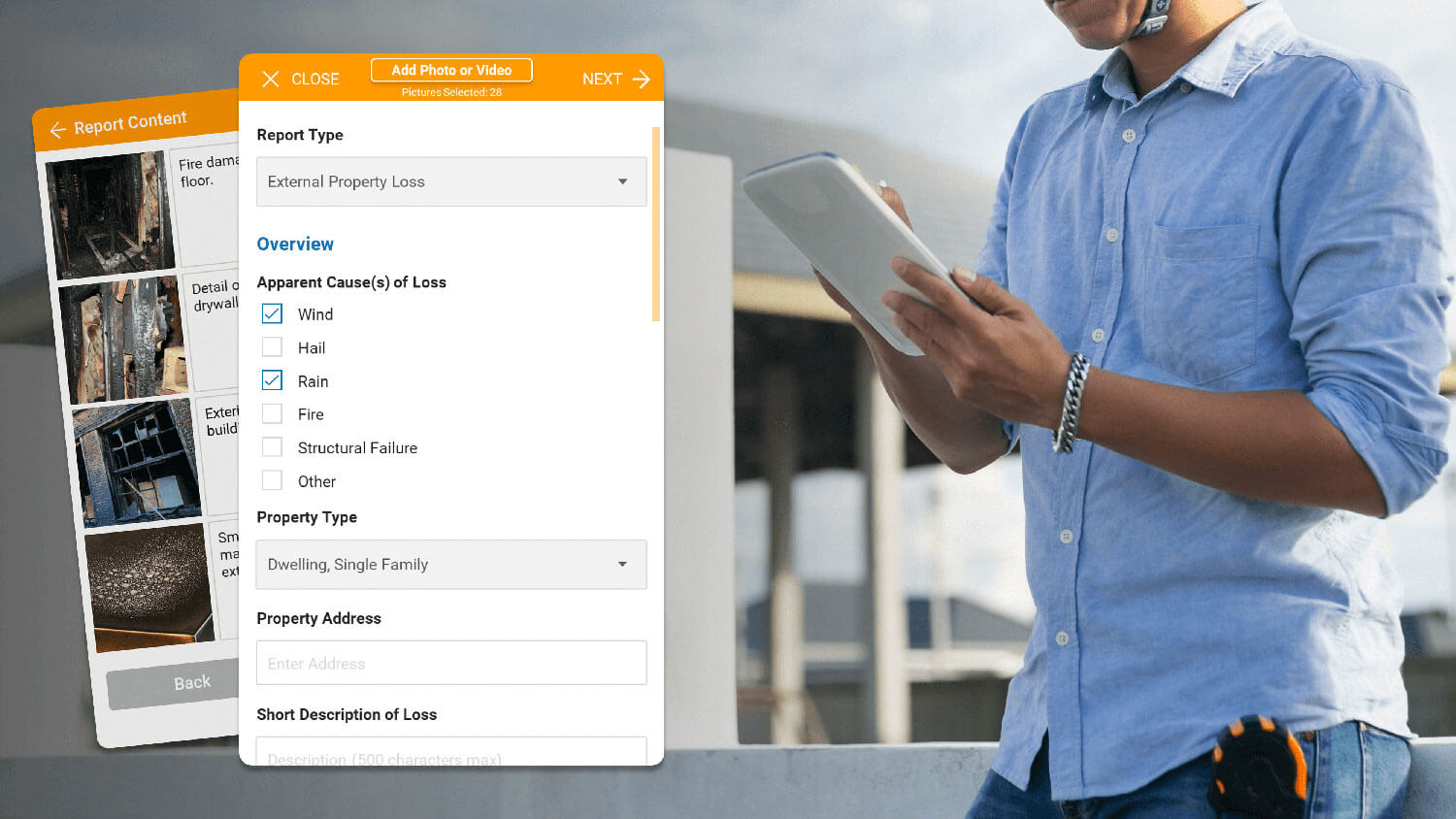The height and width of the screenshot is (819, 1456).
Task: Click the Property Address input field
Action: point(451,663)
